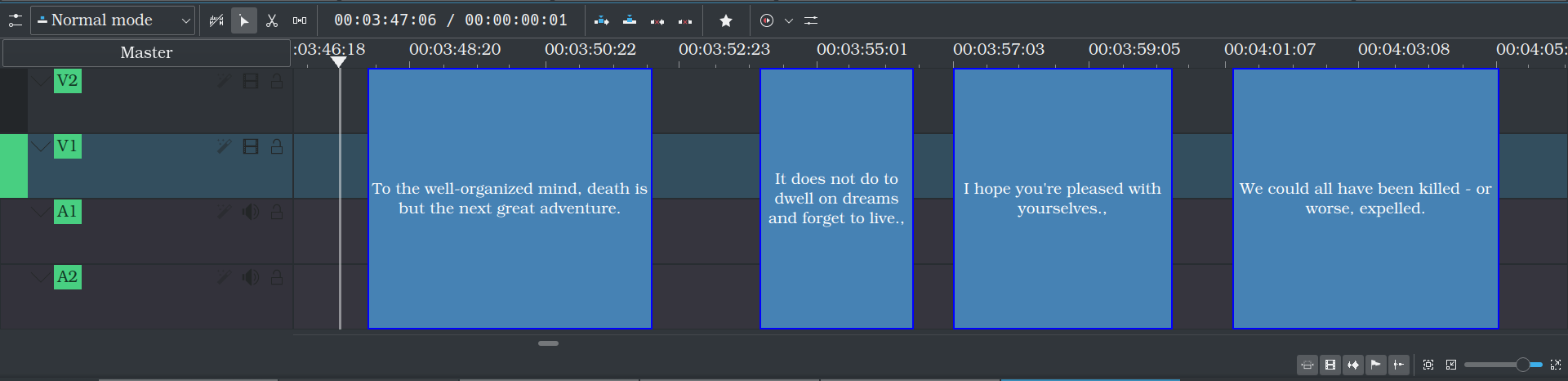The width and height of the screenshot is (1568, 381).
Task: Lock the V2 track
Action: click(x=277, y=81)
